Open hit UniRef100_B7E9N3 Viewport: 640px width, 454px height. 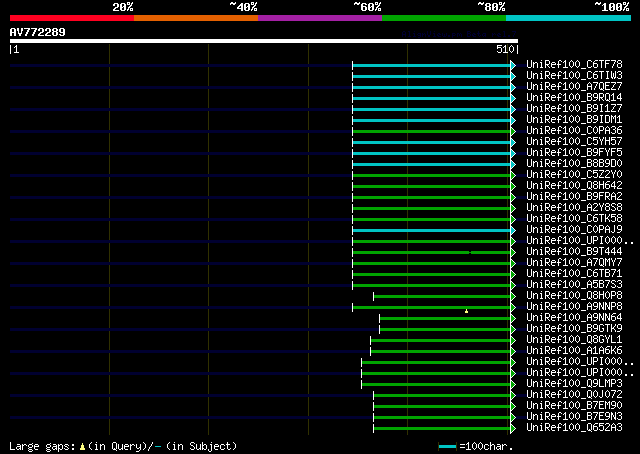[574, 417]
